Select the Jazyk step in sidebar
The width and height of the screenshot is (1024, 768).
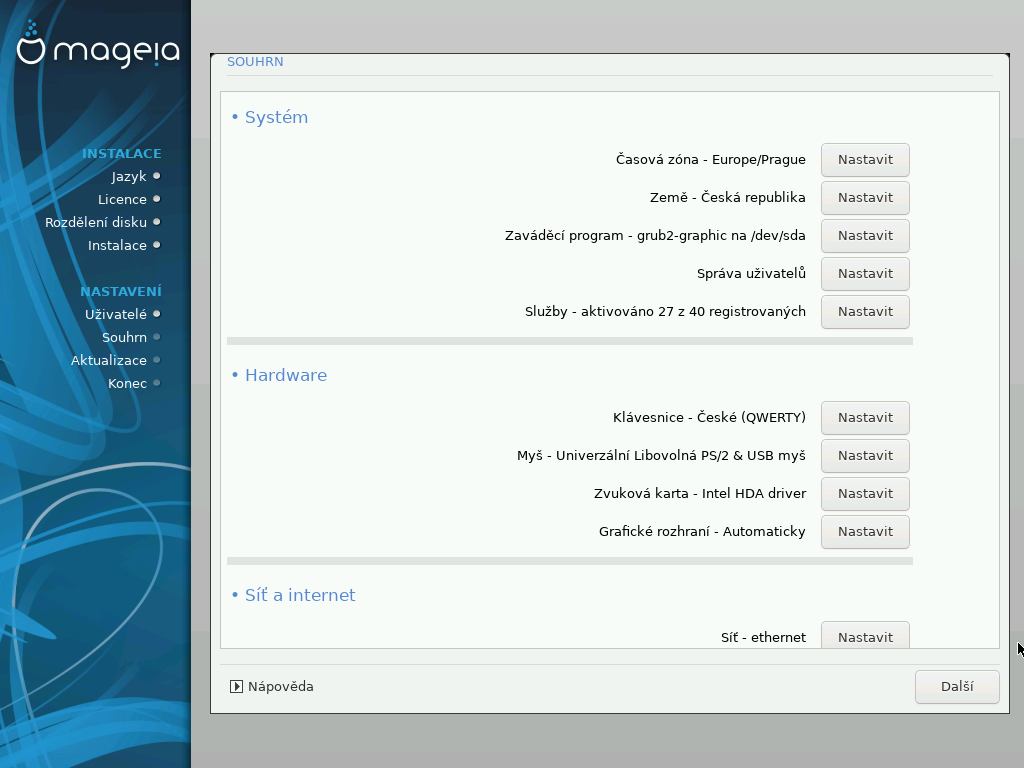pyautogui.click(x=129, y=176)
